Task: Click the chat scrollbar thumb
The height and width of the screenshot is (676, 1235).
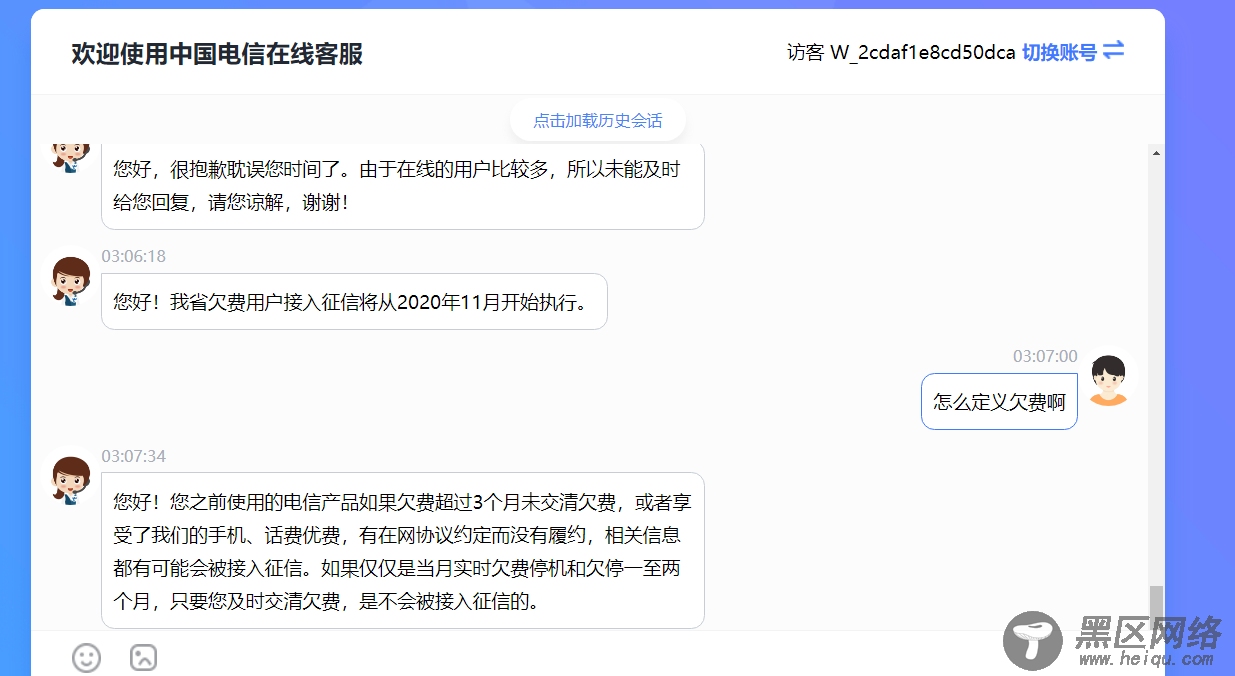Action: tap(1156, 606)
